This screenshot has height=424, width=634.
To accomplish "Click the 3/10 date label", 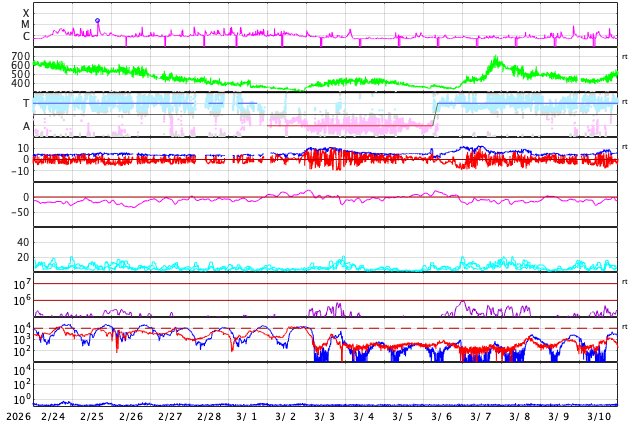I will point(599,416).
